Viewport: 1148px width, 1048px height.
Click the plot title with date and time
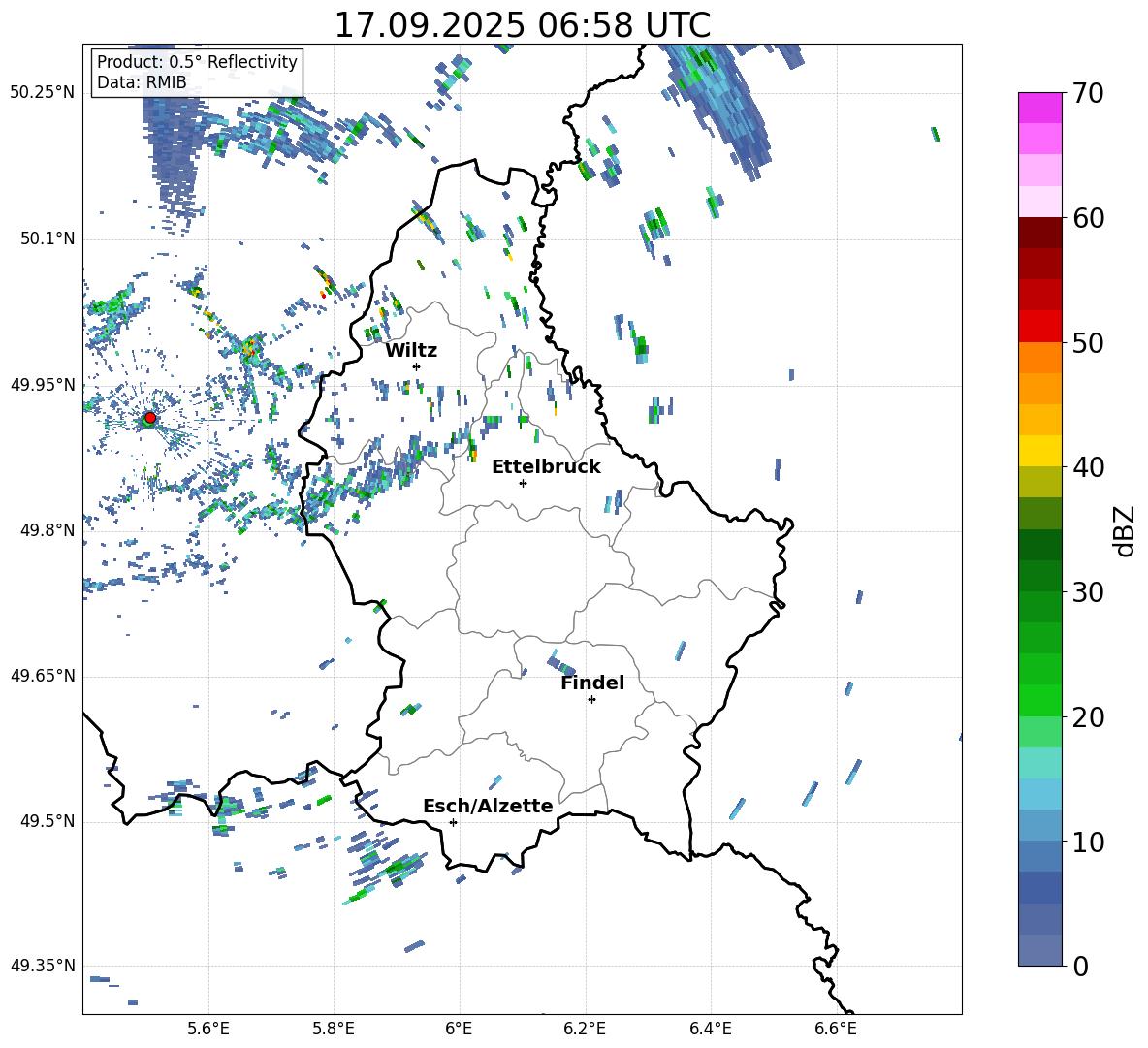click(522, 25)
